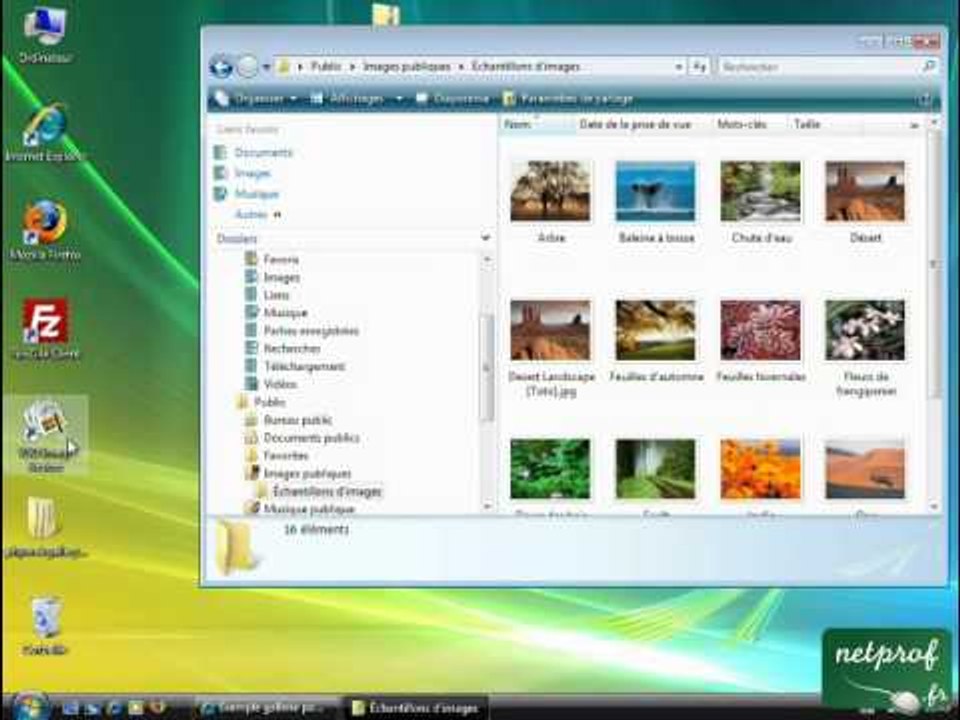The width and height of the screenshot is (960, 720).
Task: Expand the Autres favorite links
Action: [258, 214]
